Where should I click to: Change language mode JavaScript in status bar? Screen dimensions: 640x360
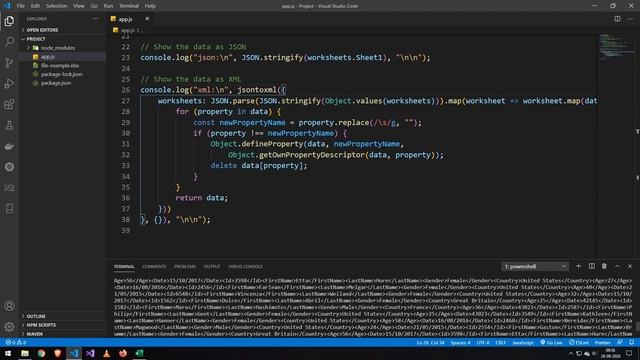click(x=523, y=342)
